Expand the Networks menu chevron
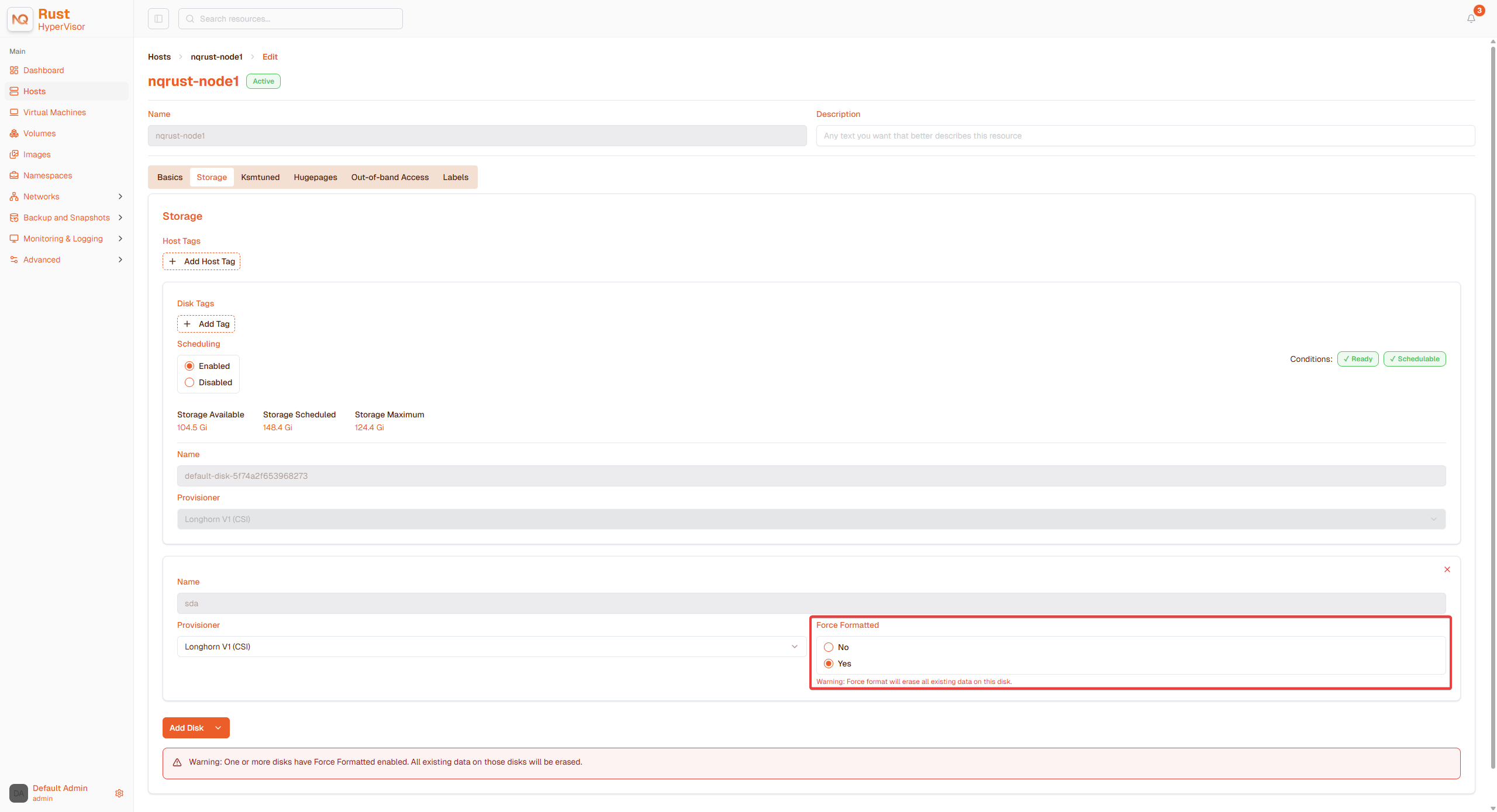 coord(120,196)
